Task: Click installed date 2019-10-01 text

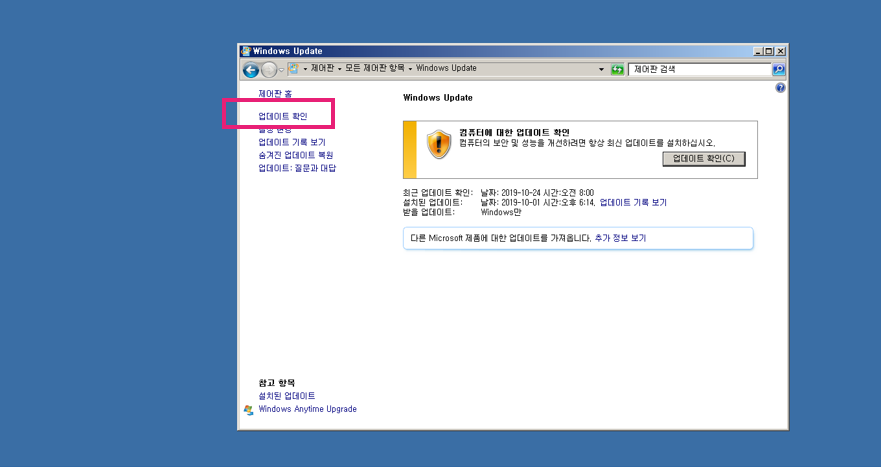Action: [538, 202]
